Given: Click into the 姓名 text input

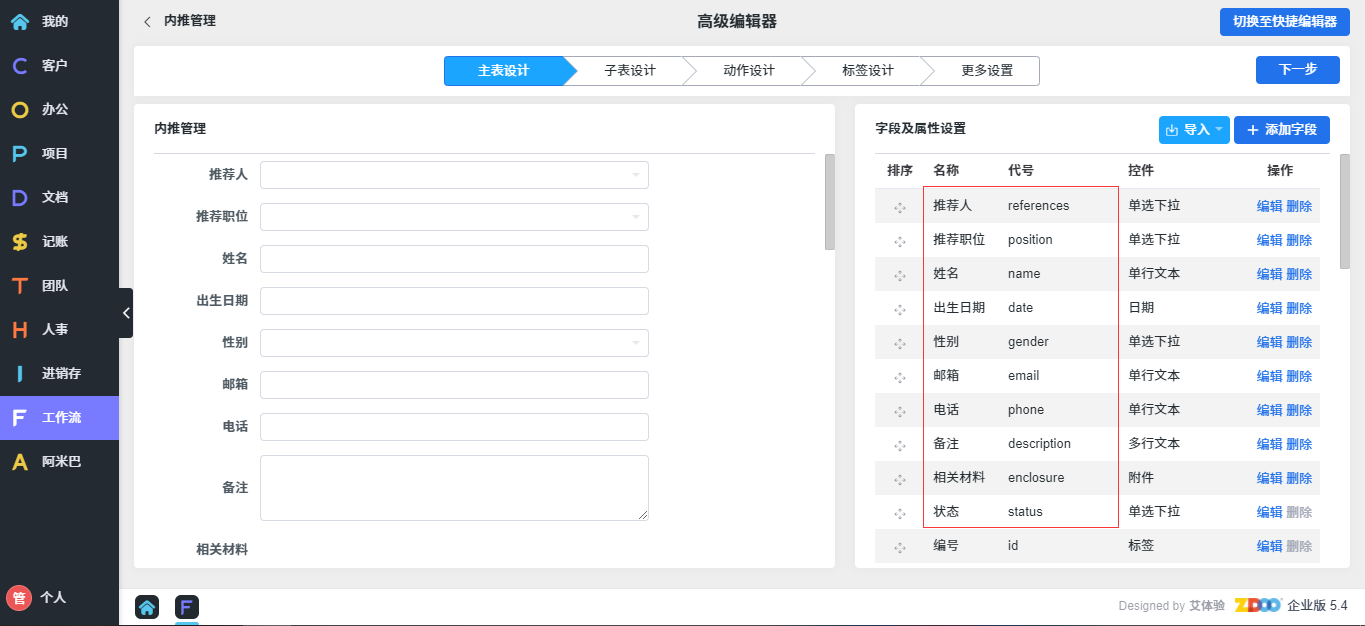Looking at the screenshot, I should (x=454, y=259).
